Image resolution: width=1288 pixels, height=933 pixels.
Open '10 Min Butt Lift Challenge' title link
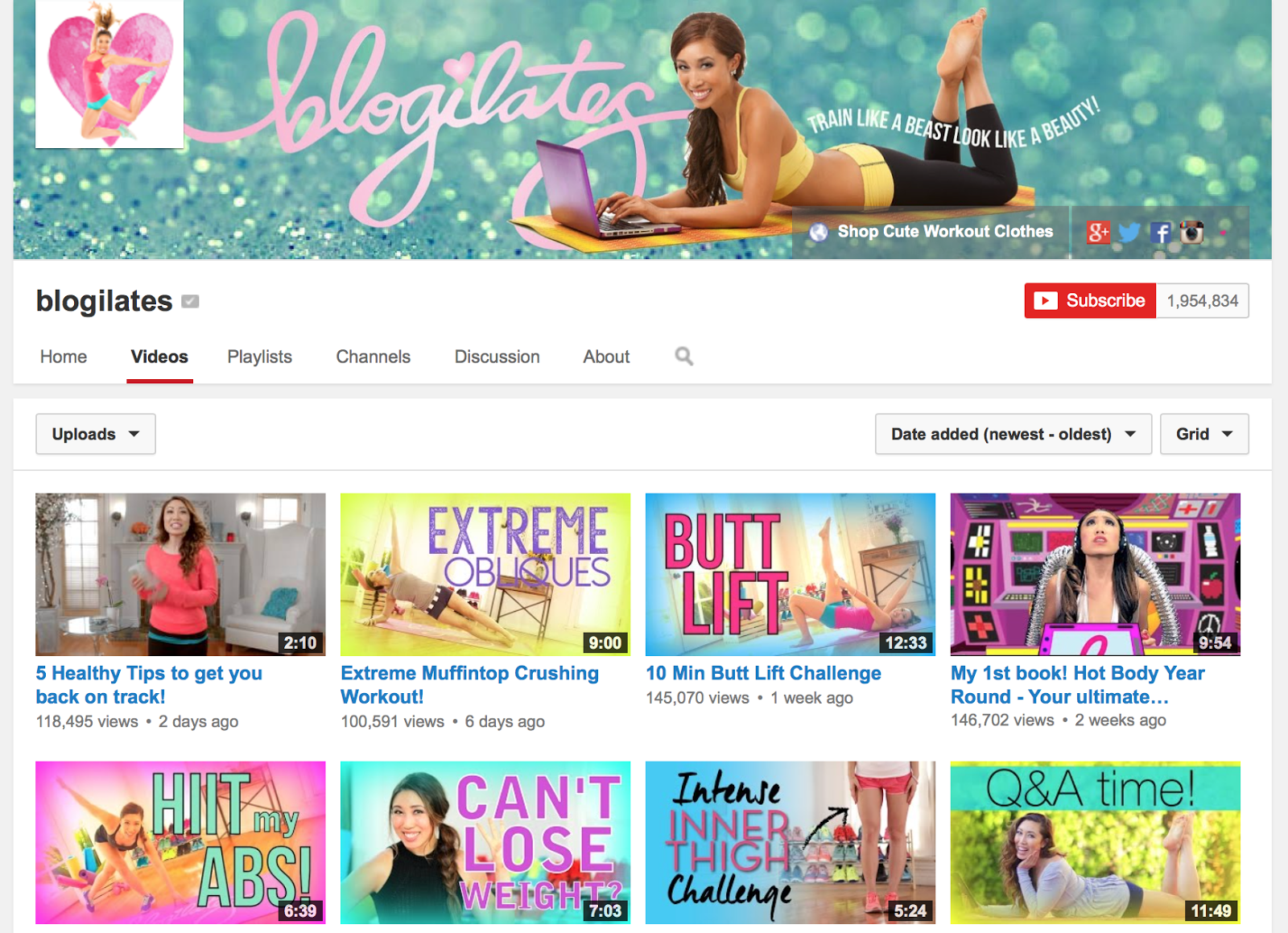point(763,673)
